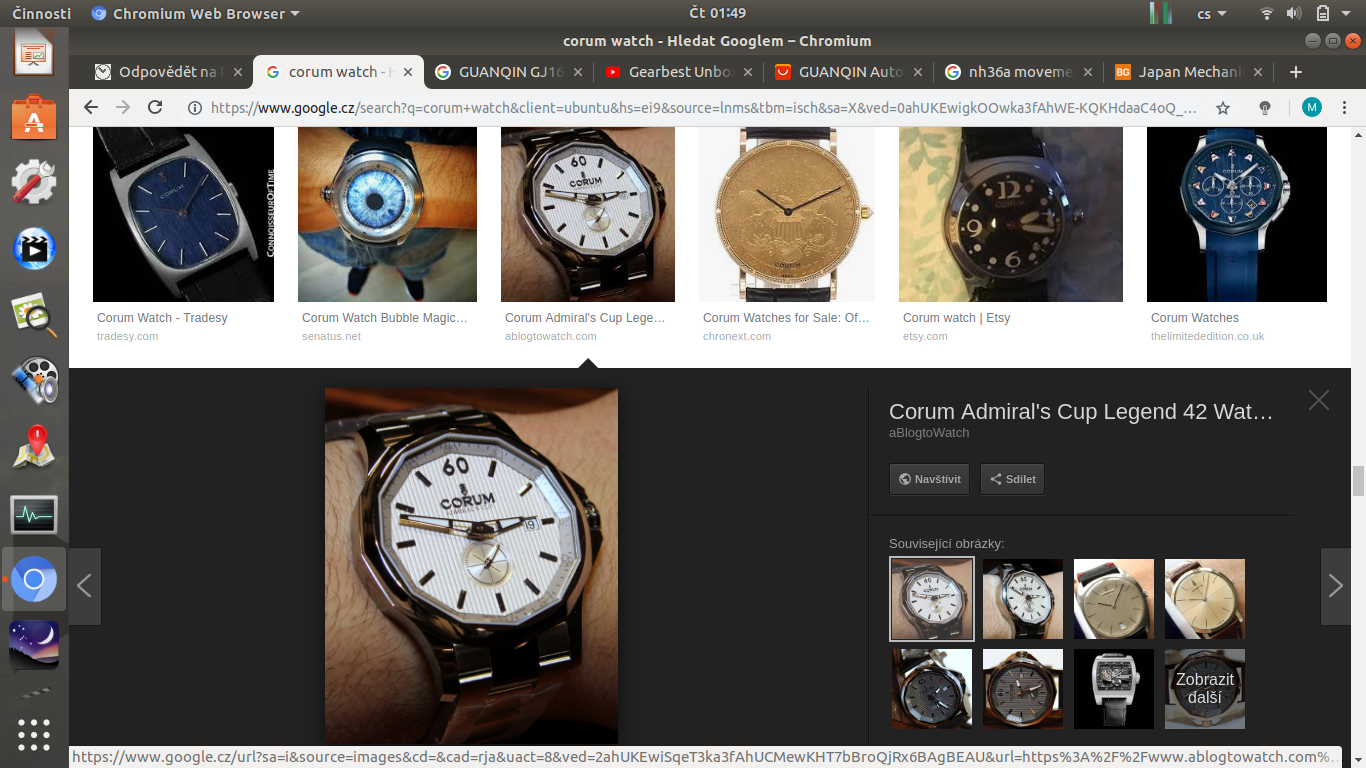Open the Činnosti activities overview
The height and width of the screenshot is (768, 1366).
[41, 13]
